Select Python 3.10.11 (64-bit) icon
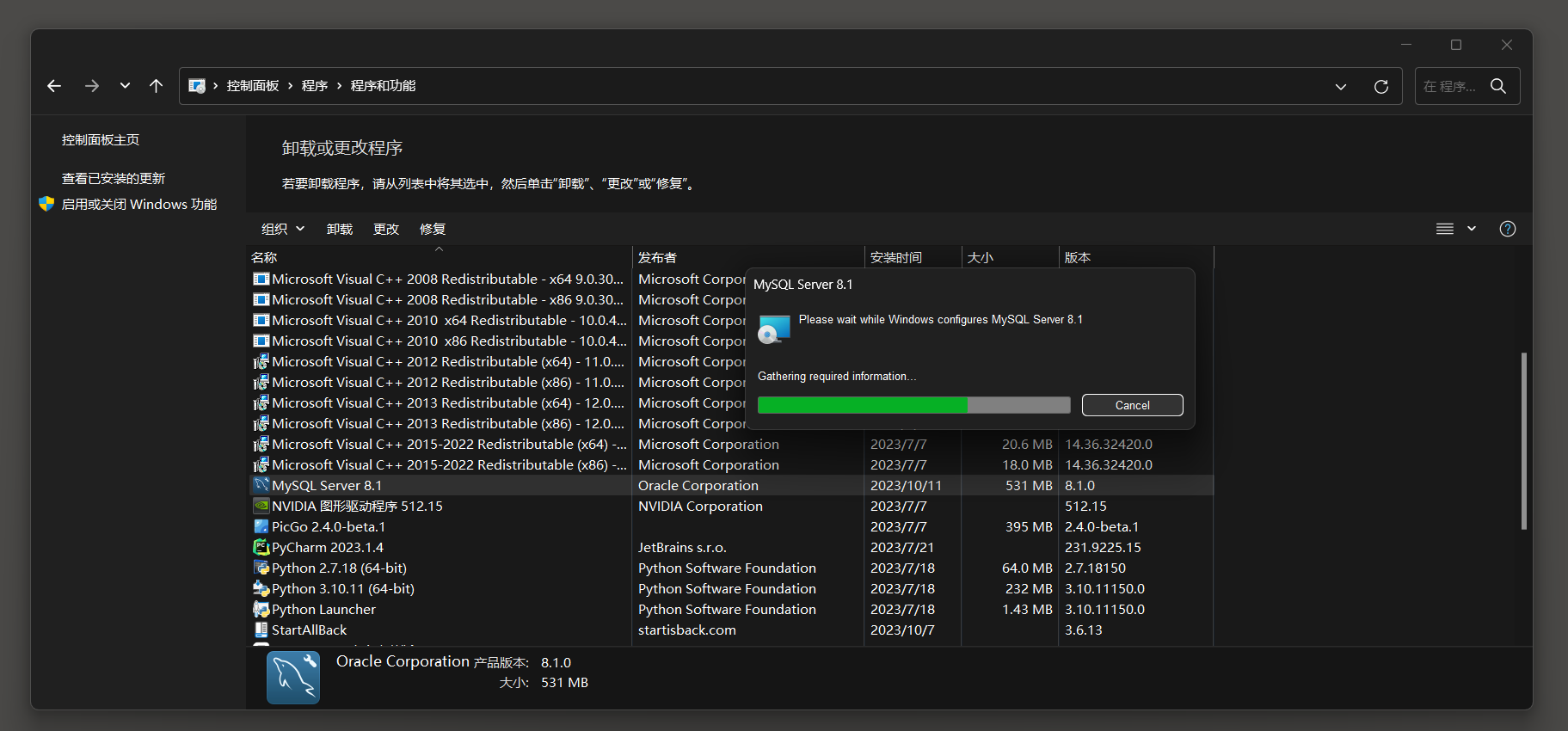Image resolution: width=1568 pixels, height=731 pixels. point(261,588)
